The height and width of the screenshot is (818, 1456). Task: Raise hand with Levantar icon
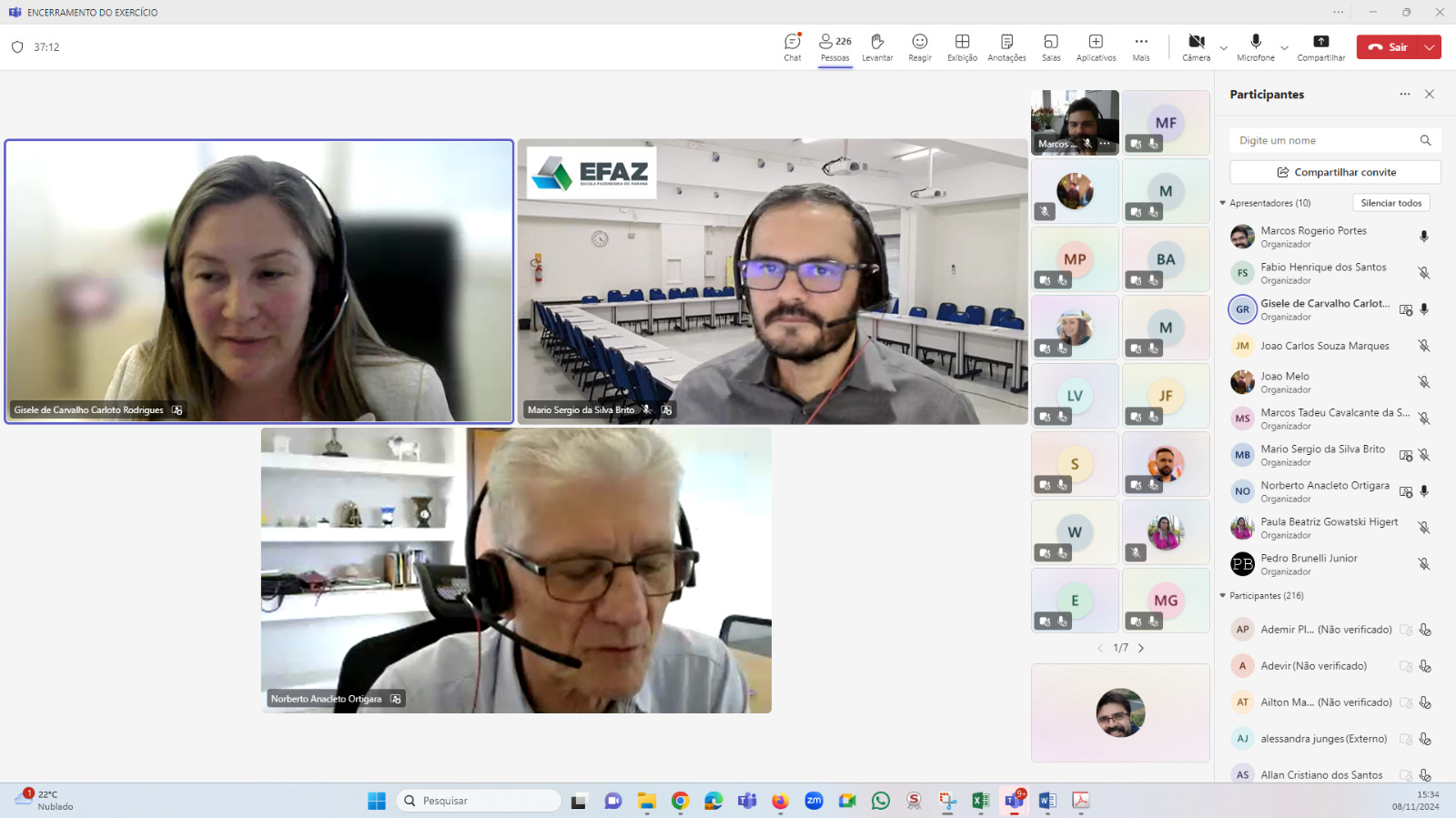click(877, 47)
